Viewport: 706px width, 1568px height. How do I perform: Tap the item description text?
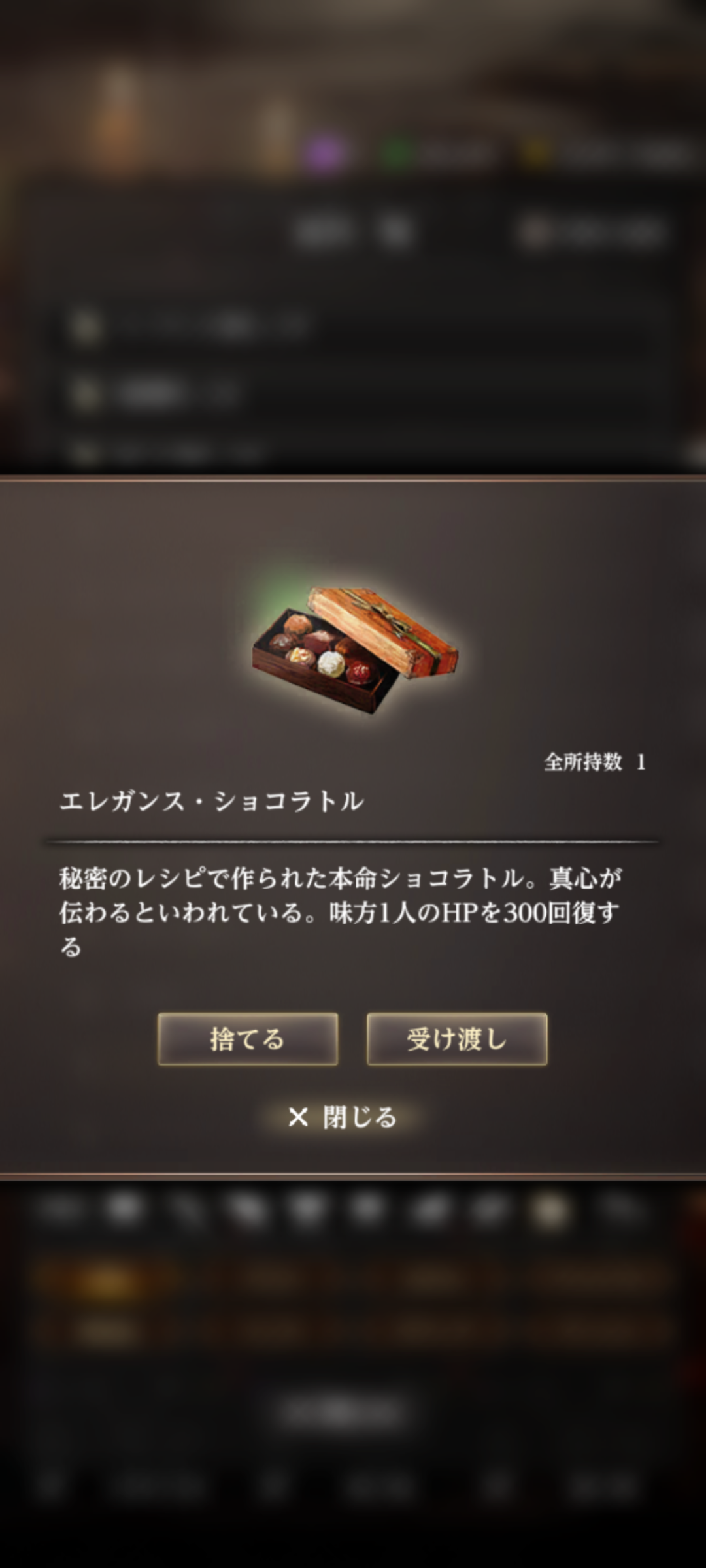341,912
